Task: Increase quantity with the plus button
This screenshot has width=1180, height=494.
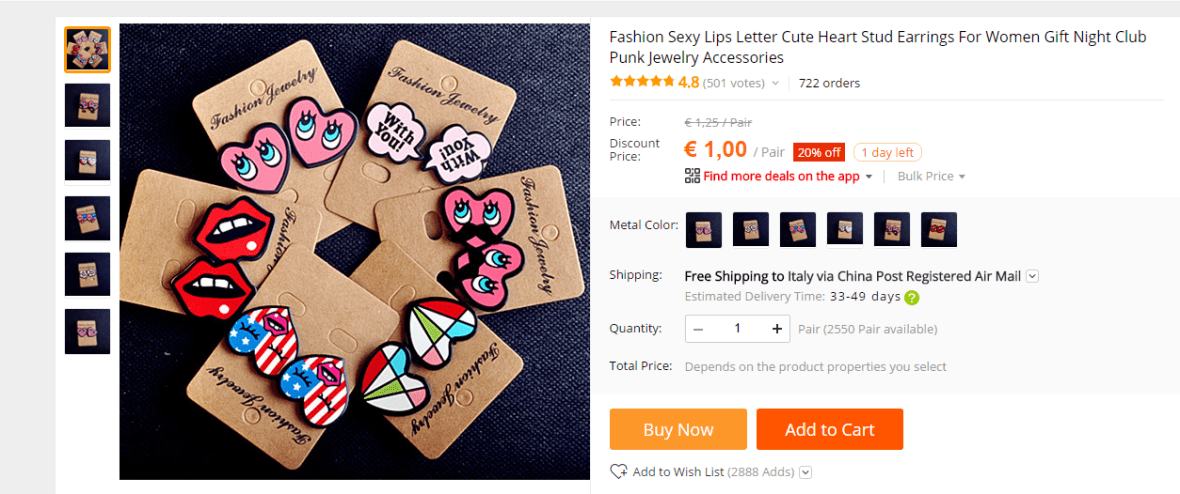Action: coord(777,329)
